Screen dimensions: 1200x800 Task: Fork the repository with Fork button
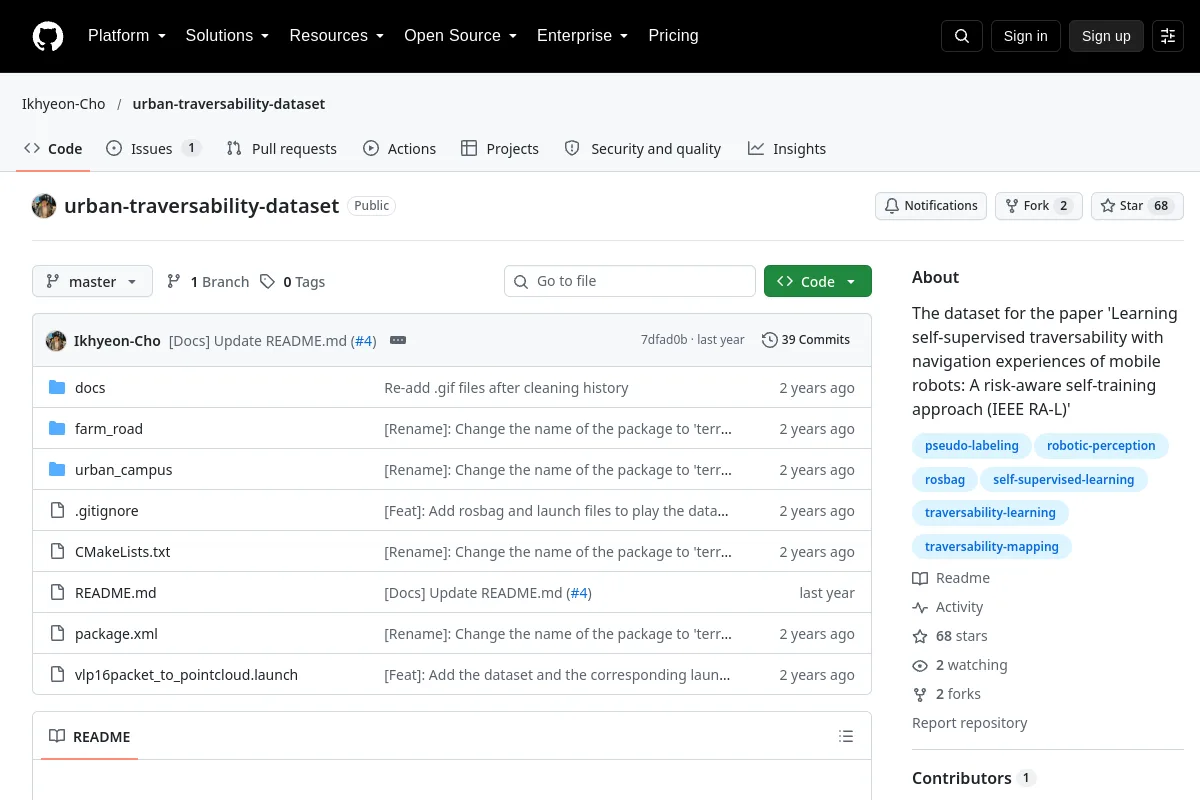[1038, 206]
